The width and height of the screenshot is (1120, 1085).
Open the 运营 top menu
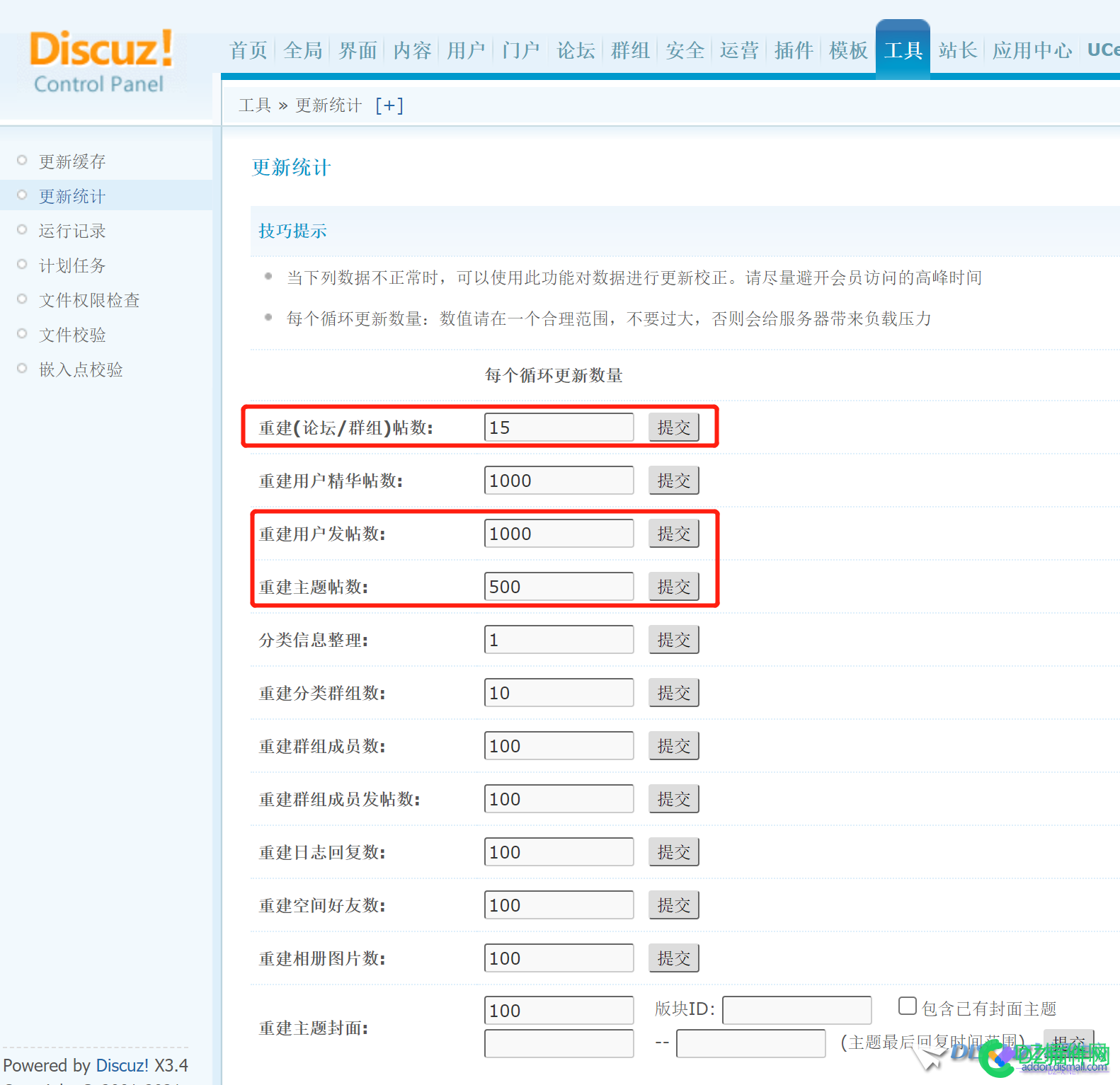(739, 50)
